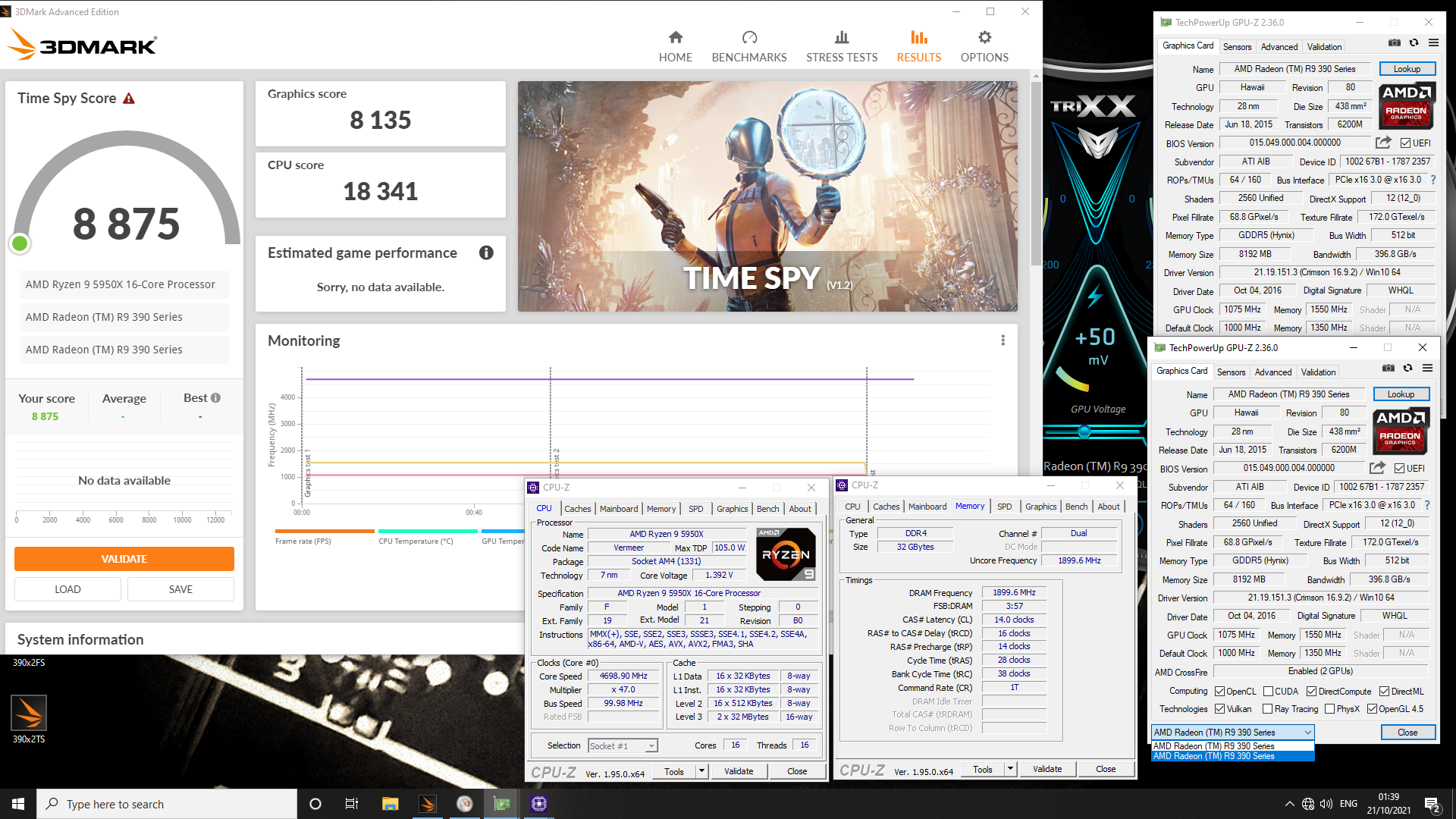Viewport: 1456px width, 819px height.
Task: Toggle the UEFI checkbox in front GPU-Z window
Action: tap(1399, 469)
